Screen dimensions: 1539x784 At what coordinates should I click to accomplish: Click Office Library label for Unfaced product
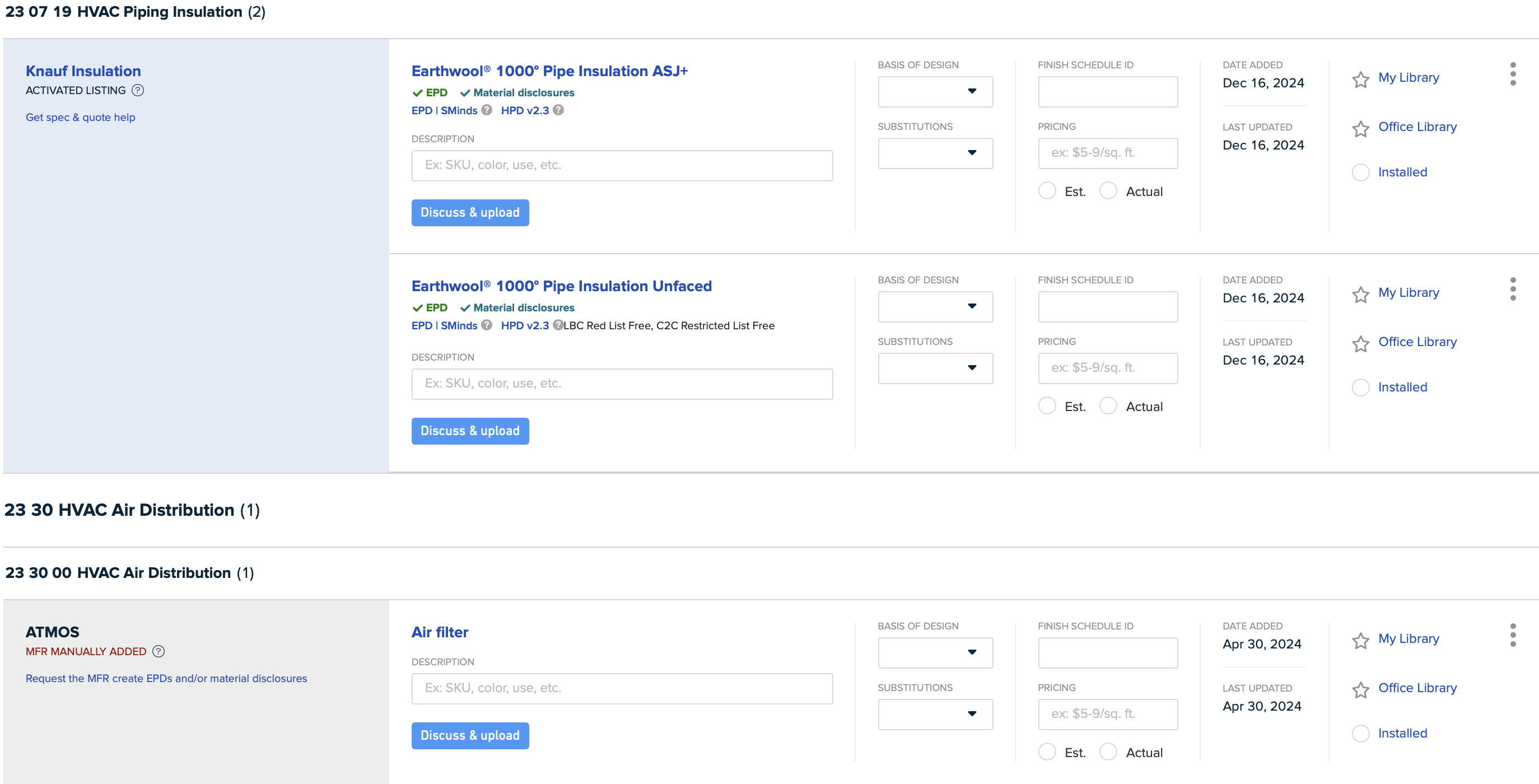click(x=1417, y=342)
